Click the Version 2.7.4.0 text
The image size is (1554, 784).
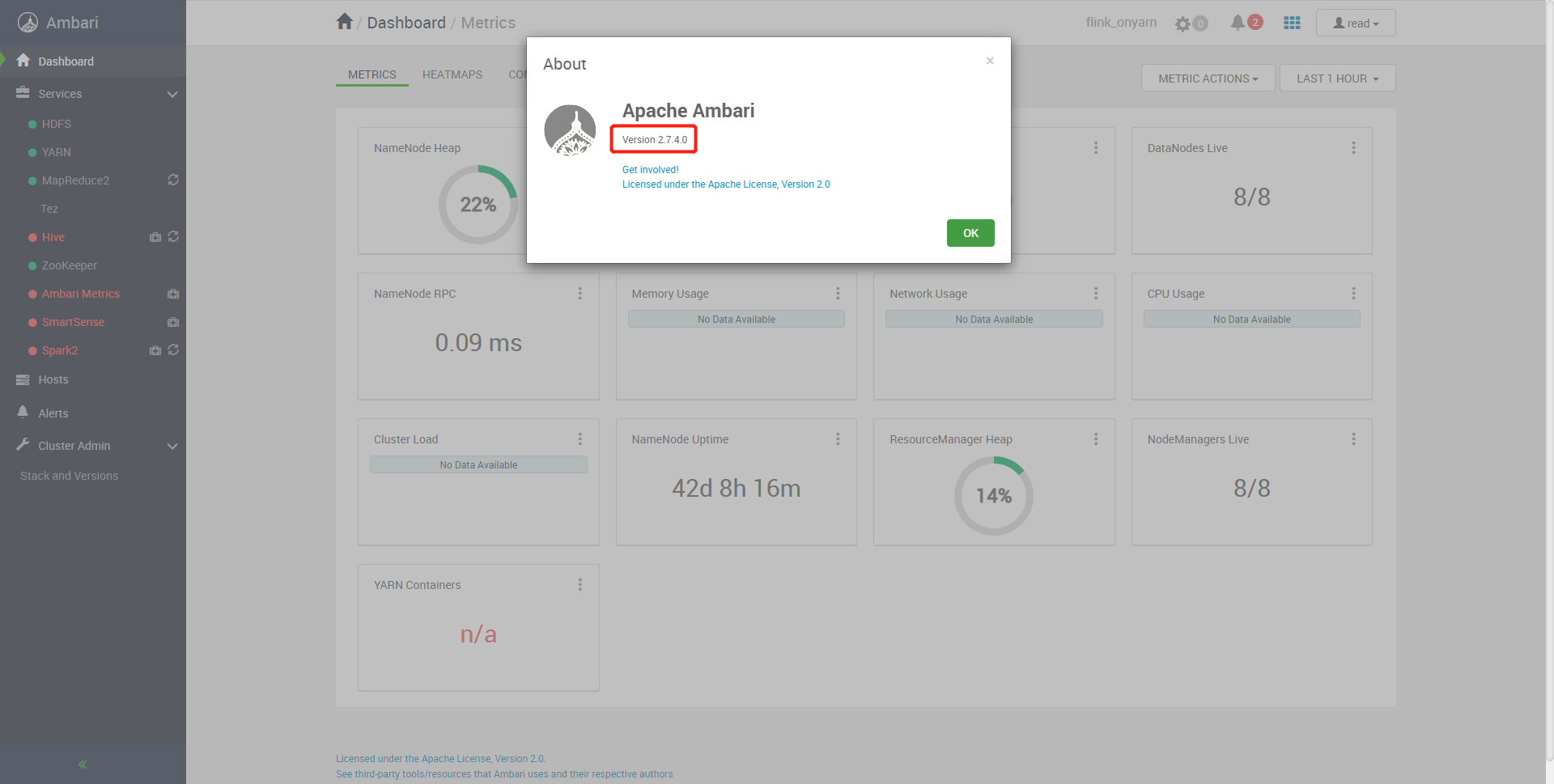(x=655, y=140)
